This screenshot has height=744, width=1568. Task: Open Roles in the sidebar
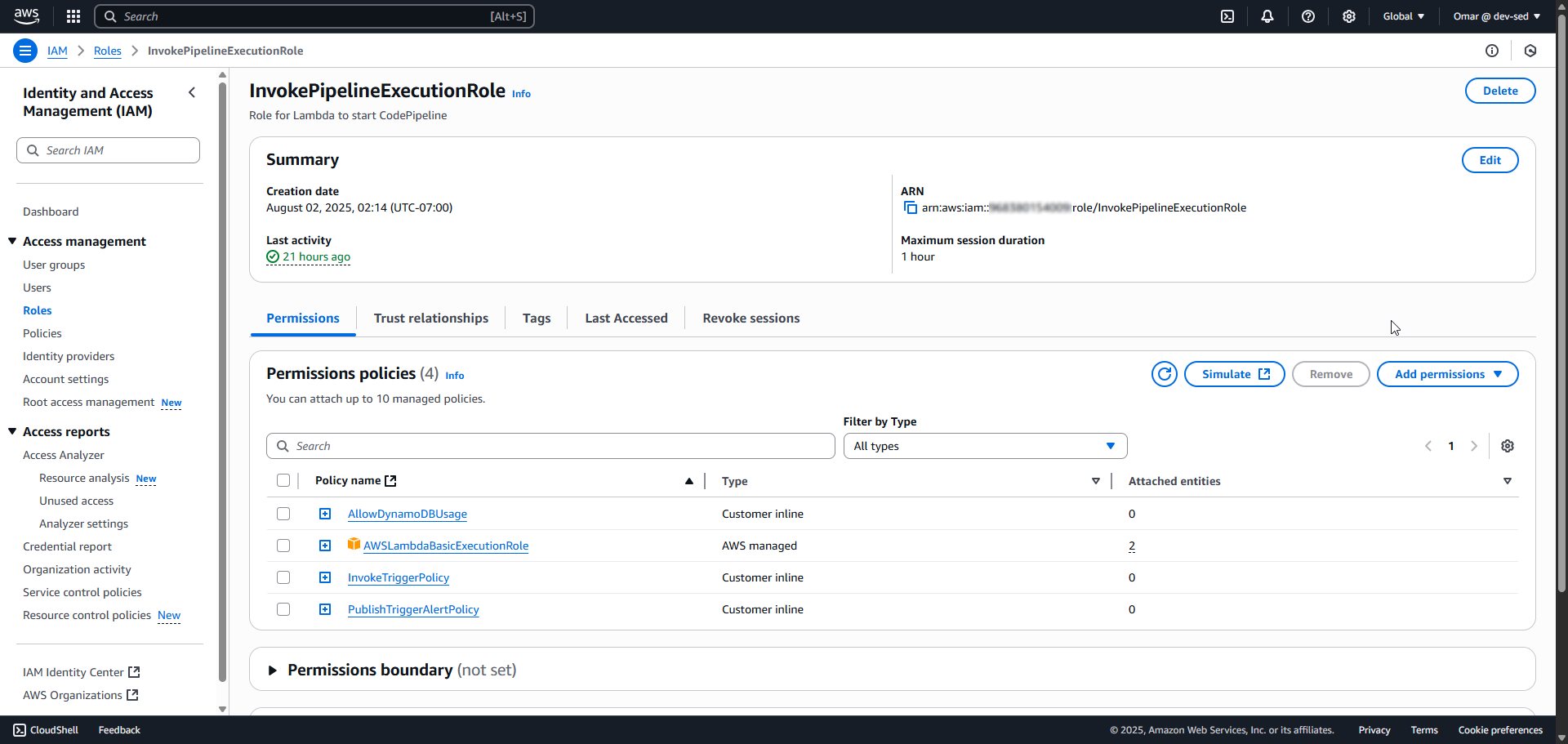click(38, 310)
